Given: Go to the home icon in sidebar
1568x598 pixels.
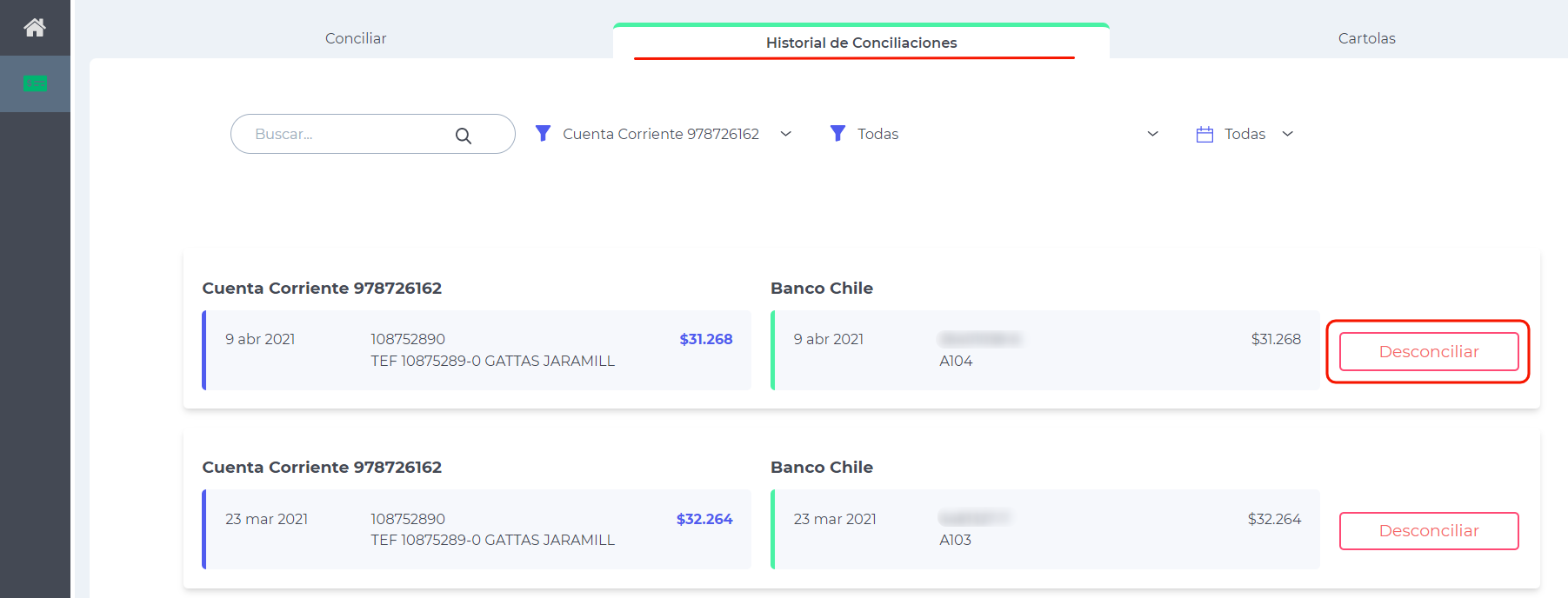Looking at the screenshot, I should [35, 28].
